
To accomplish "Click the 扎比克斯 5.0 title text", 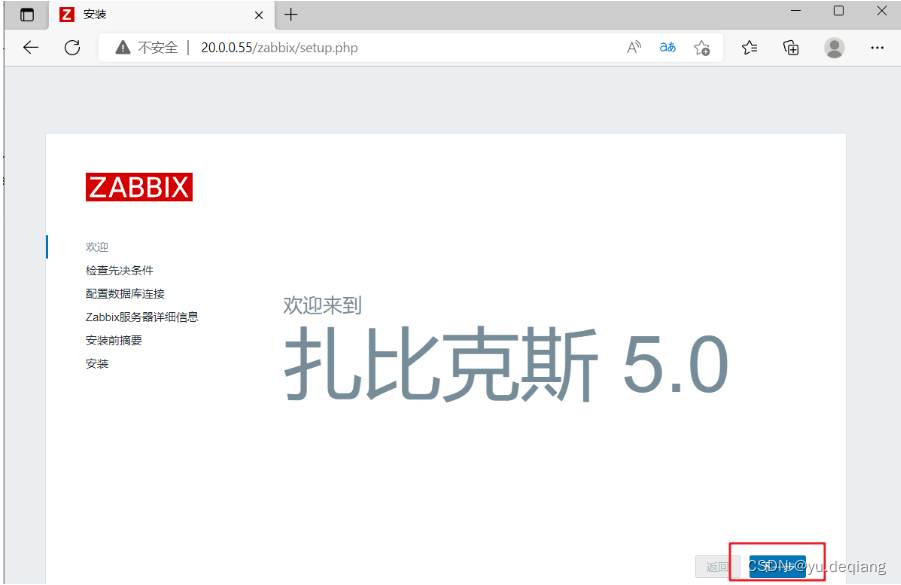I will click(x=506, y=364).
